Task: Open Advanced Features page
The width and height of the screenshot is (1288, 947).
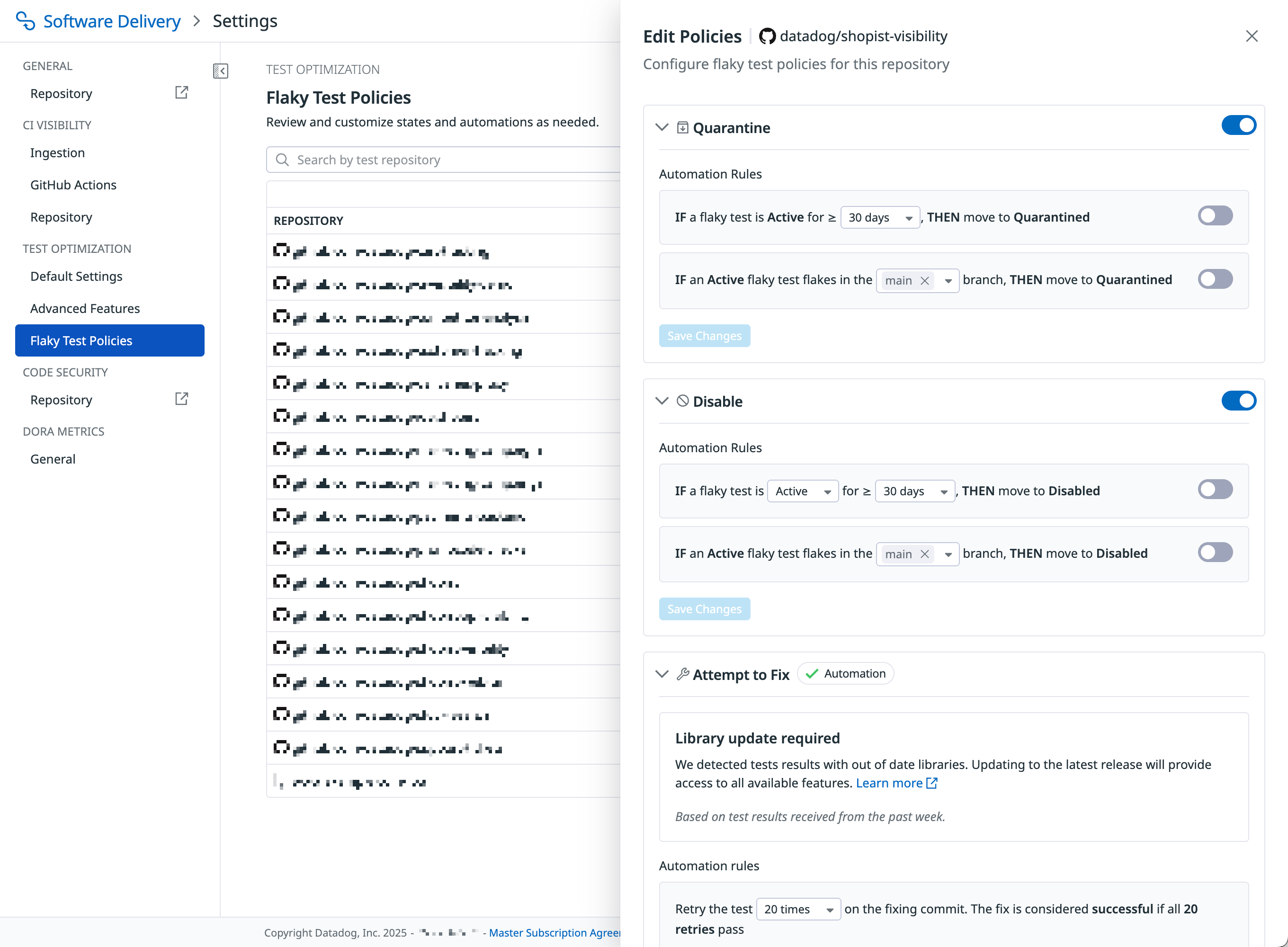Action: coord(85,308)
